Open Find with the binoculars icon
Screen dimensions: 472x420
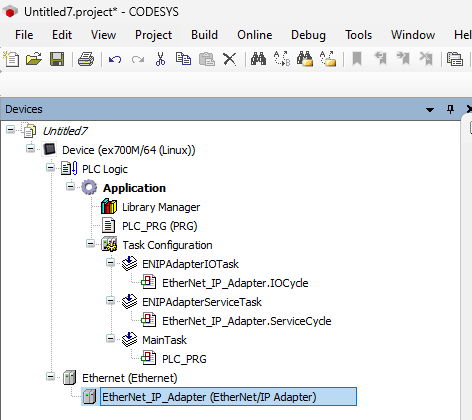coord(258,59)
